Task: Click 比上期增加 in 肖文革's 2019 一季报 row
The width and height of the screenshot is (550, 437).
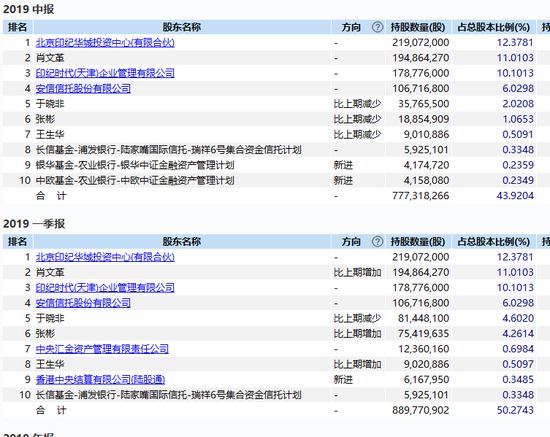Action: pos(357,273)
